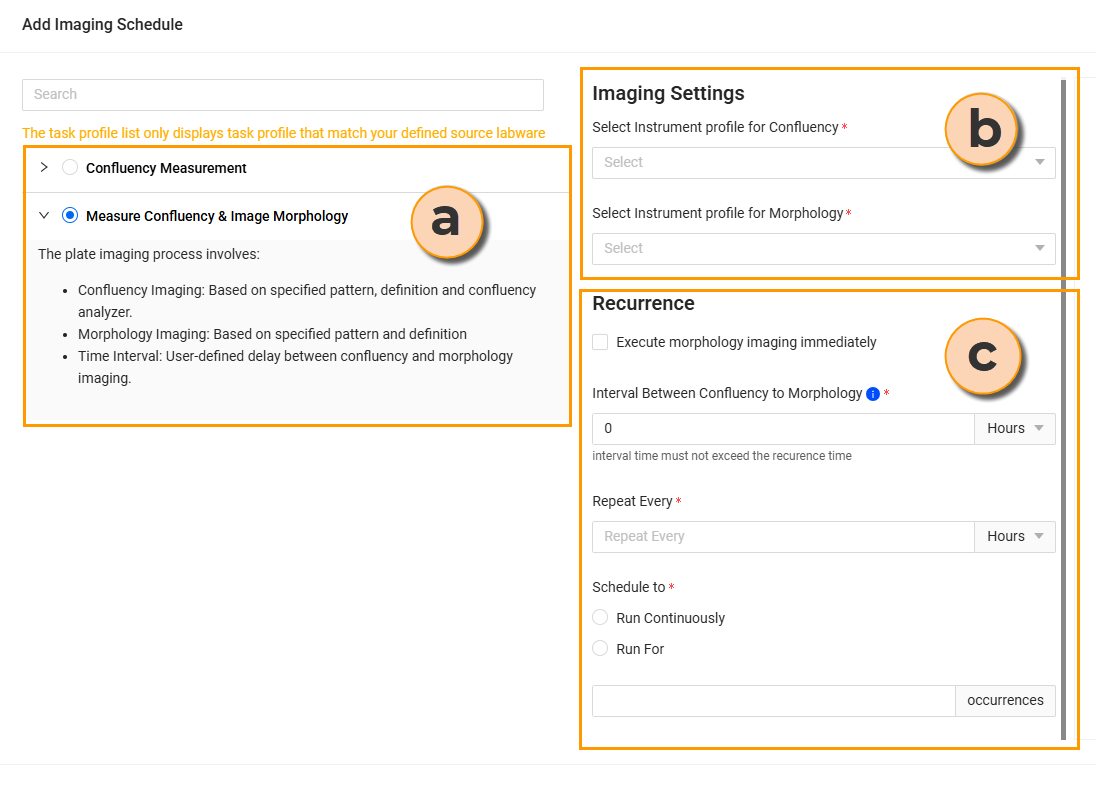Open the Instrument profile for Morphology dropdown
1096x788 pixels.
coord(823,248)
